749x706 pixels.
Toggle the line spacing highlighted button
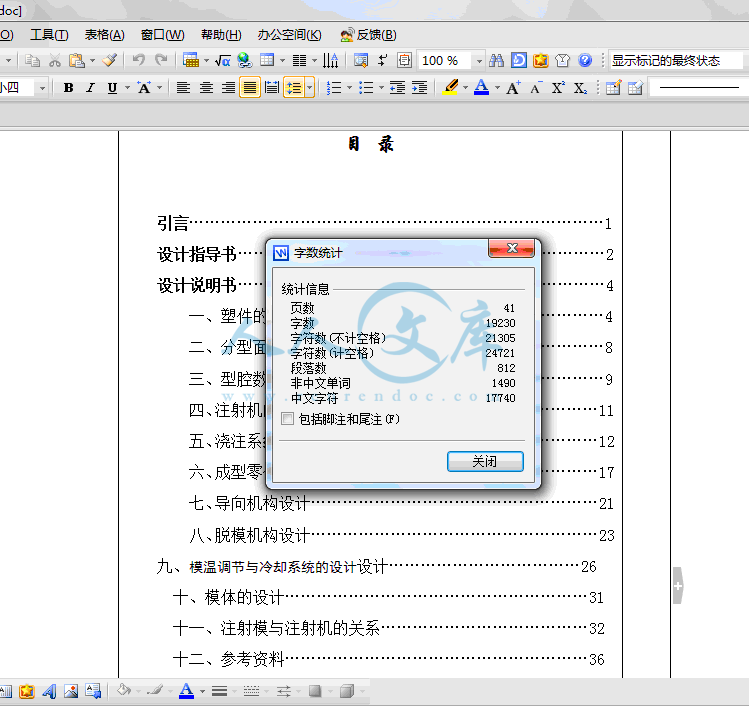tap(294, 88)
